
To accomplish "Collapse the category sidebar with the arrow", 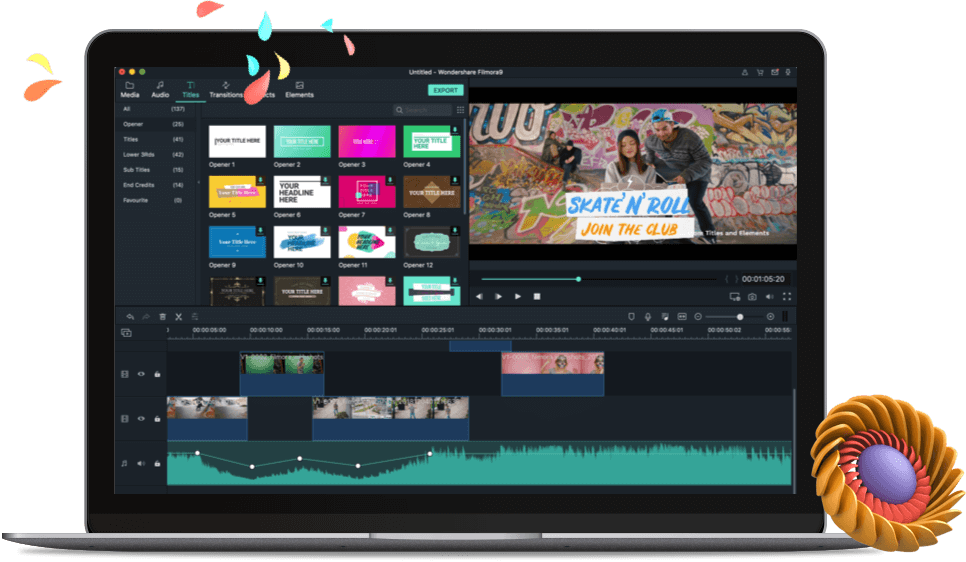I will [198, 182].
